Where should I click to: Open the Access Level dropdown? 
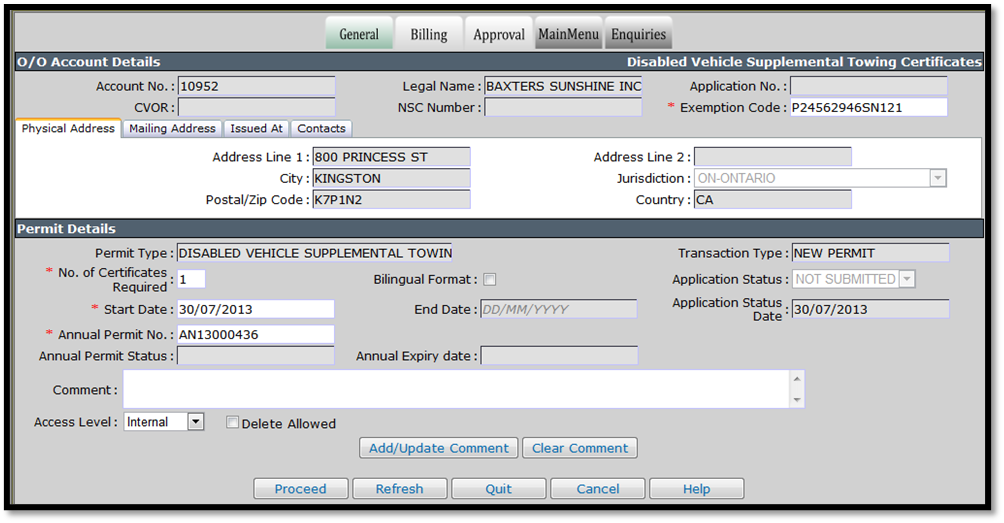196,422
